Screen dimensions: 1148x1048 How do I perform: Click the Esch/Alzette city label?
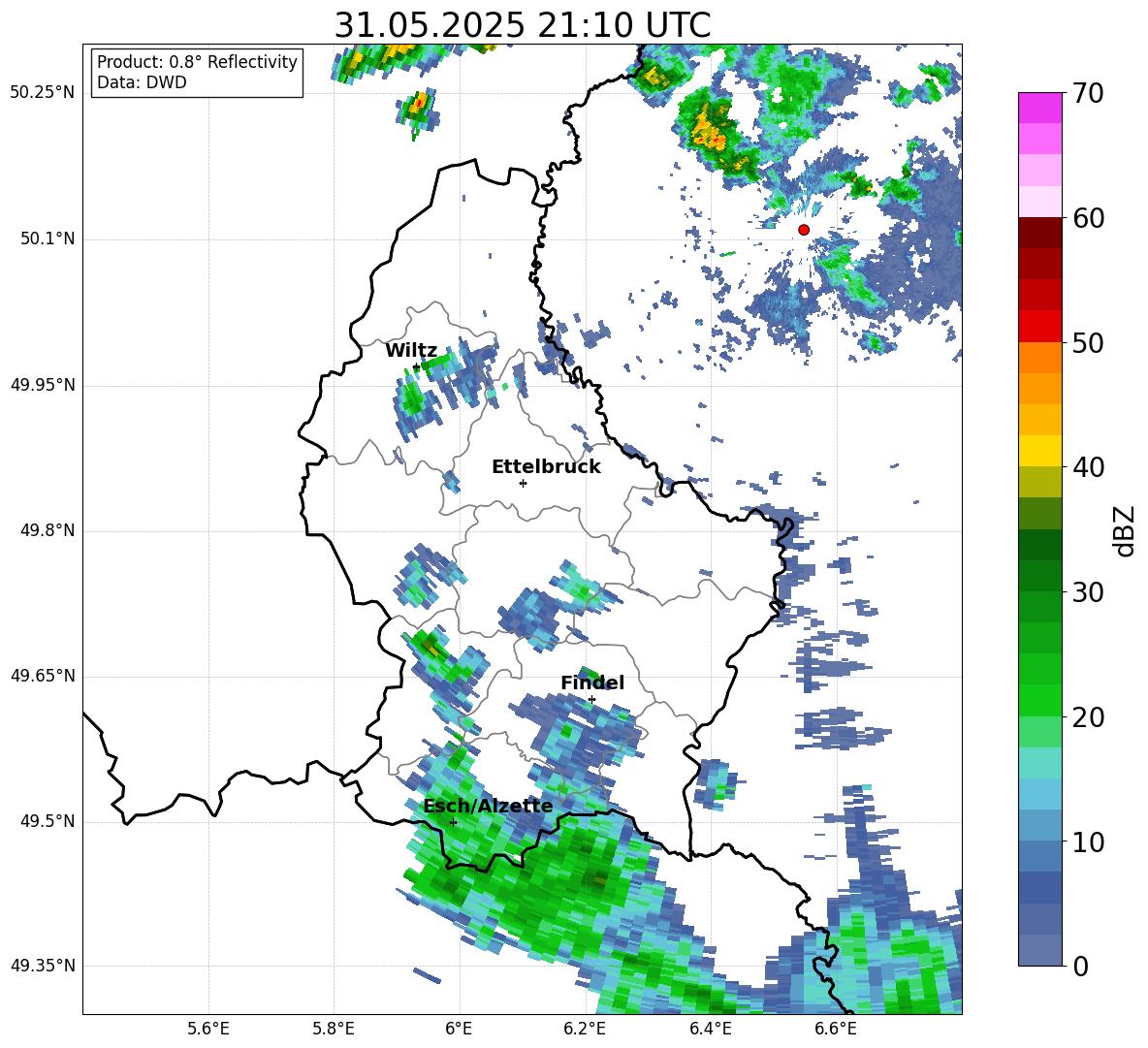tap(488, 806)
